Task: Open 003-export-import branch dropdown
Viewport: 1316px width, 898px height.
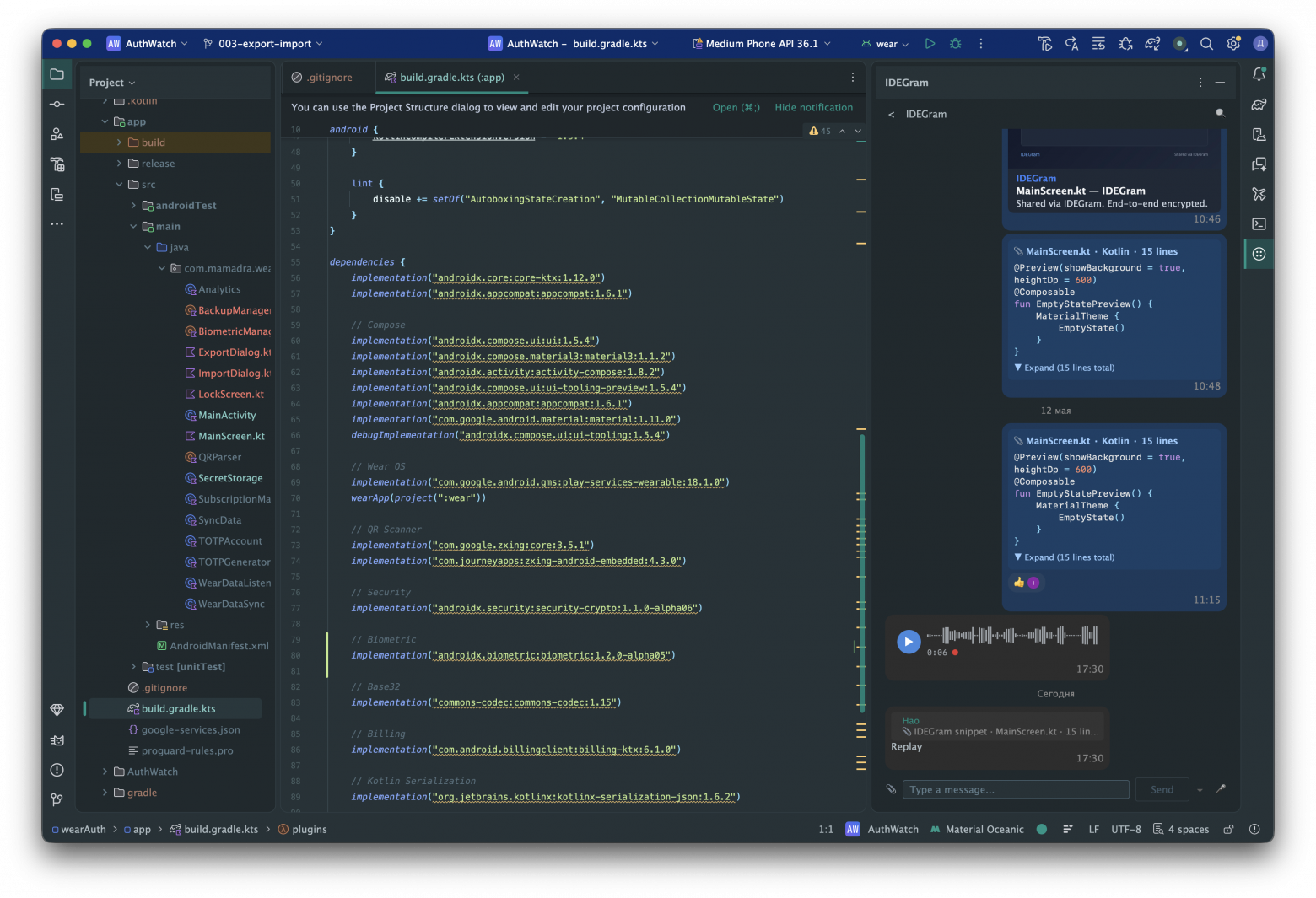Action: click(x=263, y=44)
